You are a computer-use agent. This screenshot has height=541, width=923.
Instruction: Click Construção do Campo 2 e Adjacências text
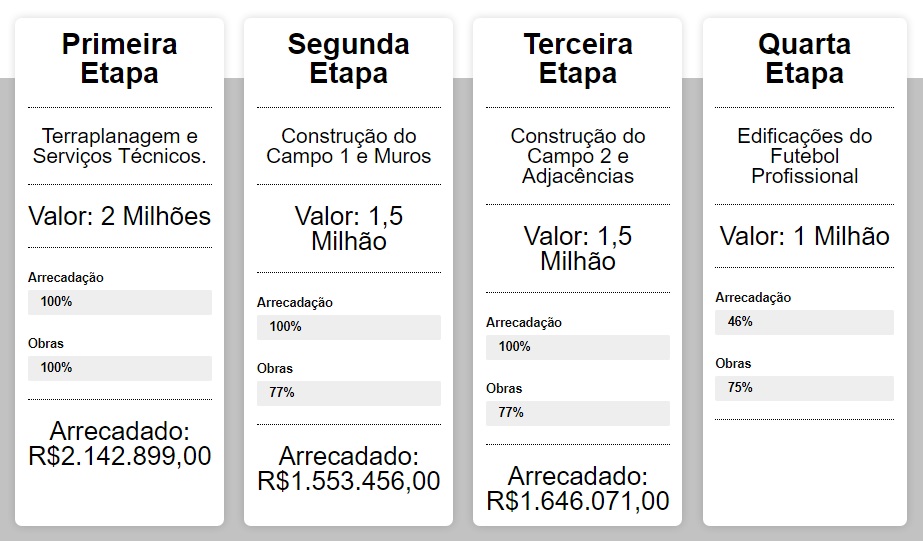click(577, 156)
